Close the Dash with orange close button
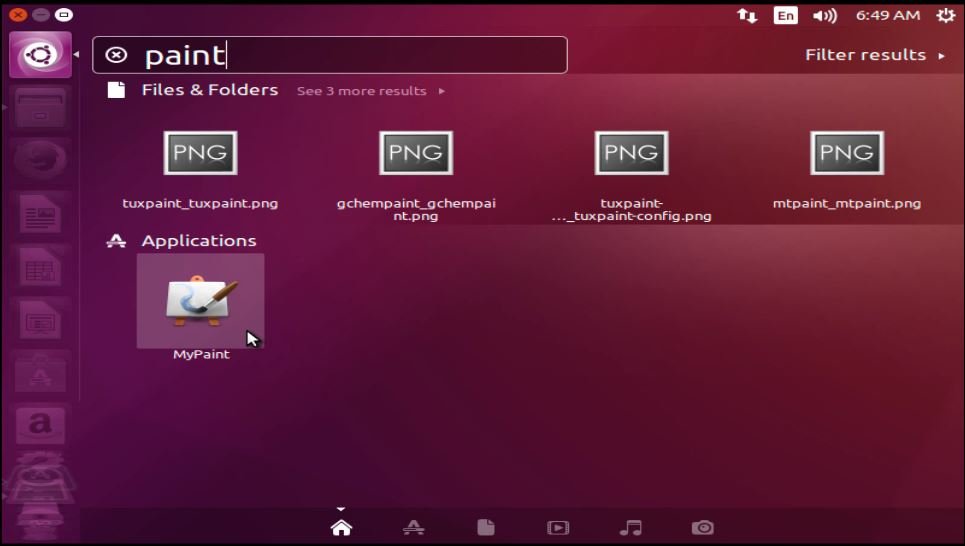965x546 pixels. 18,14
